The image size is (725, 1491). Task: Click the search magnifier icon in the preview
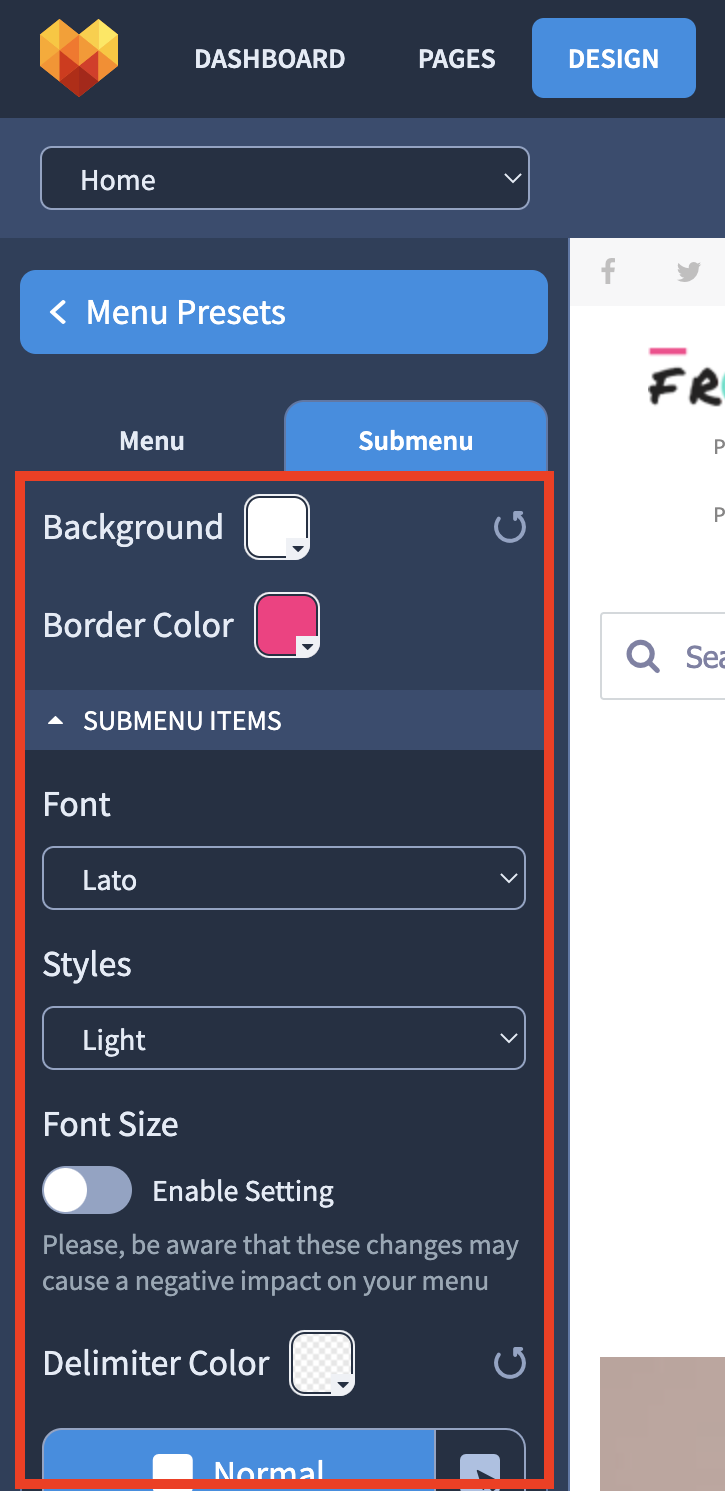coord(643,656)
